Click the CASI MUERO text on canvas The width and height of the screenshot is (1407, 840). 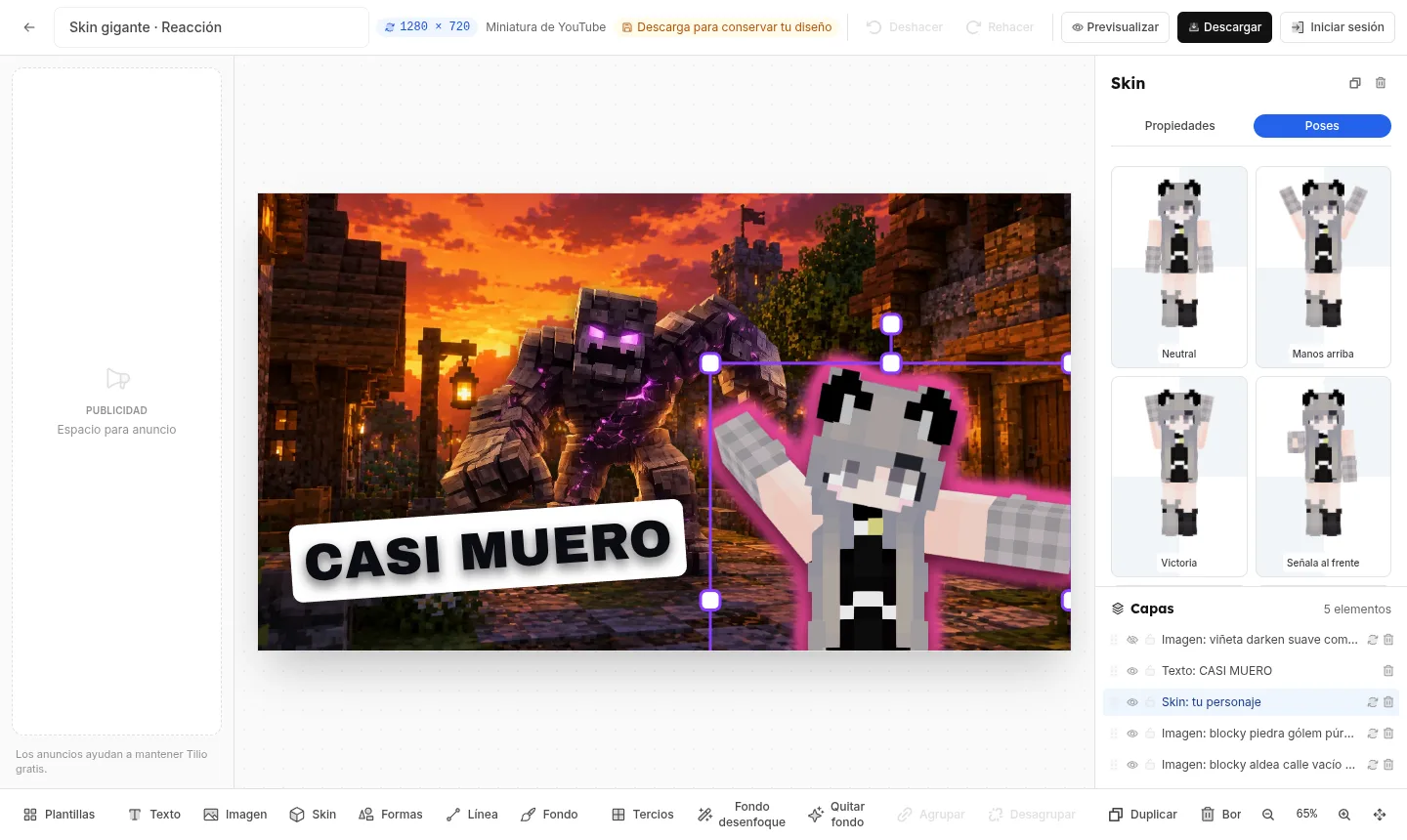(489, 551)
